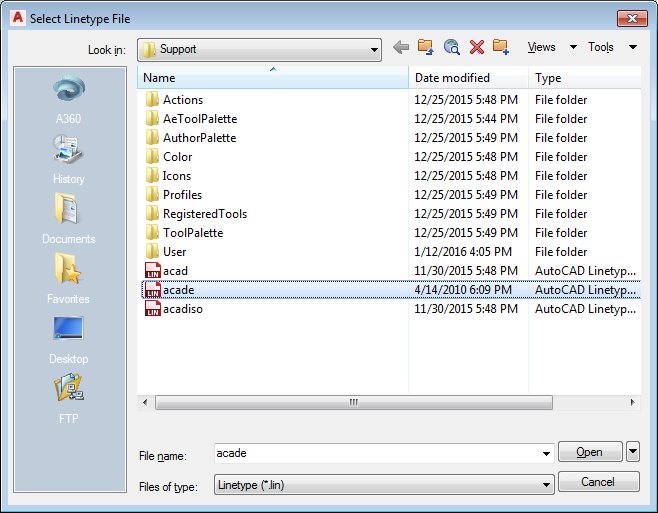Sort by Type column header
Screen dimensions: 658x513
click(585, 78)
